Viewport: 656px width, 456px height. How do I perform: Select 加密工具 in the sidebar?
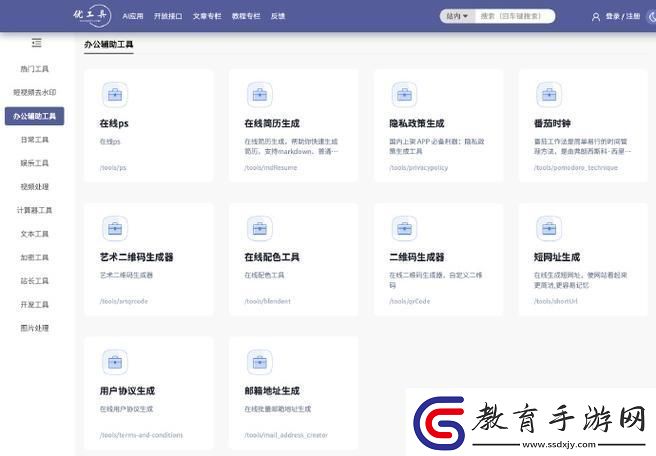(35, 257)
